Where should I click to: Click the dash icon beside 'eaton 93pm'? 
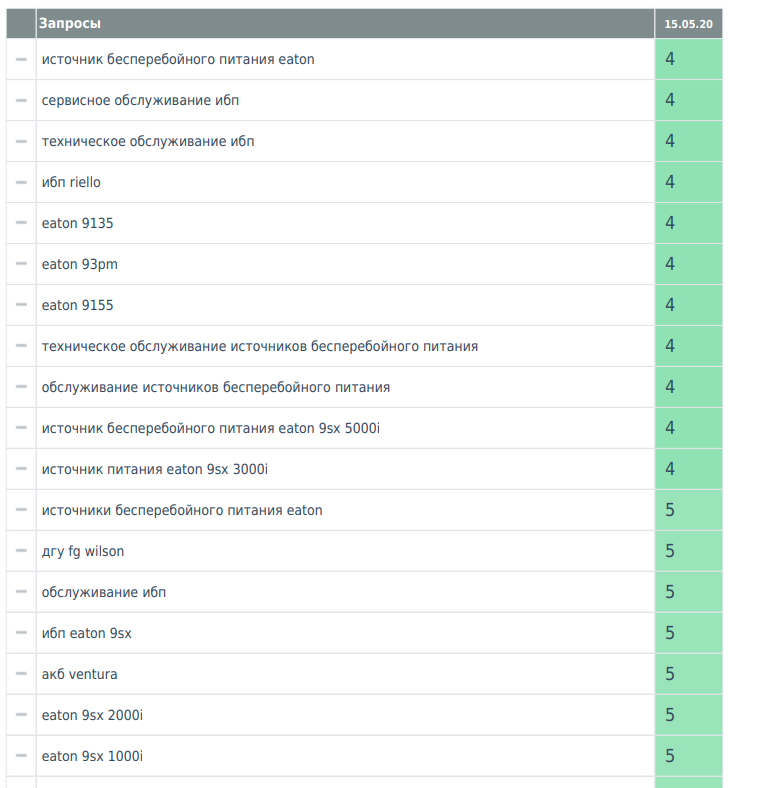click(21, 264)
